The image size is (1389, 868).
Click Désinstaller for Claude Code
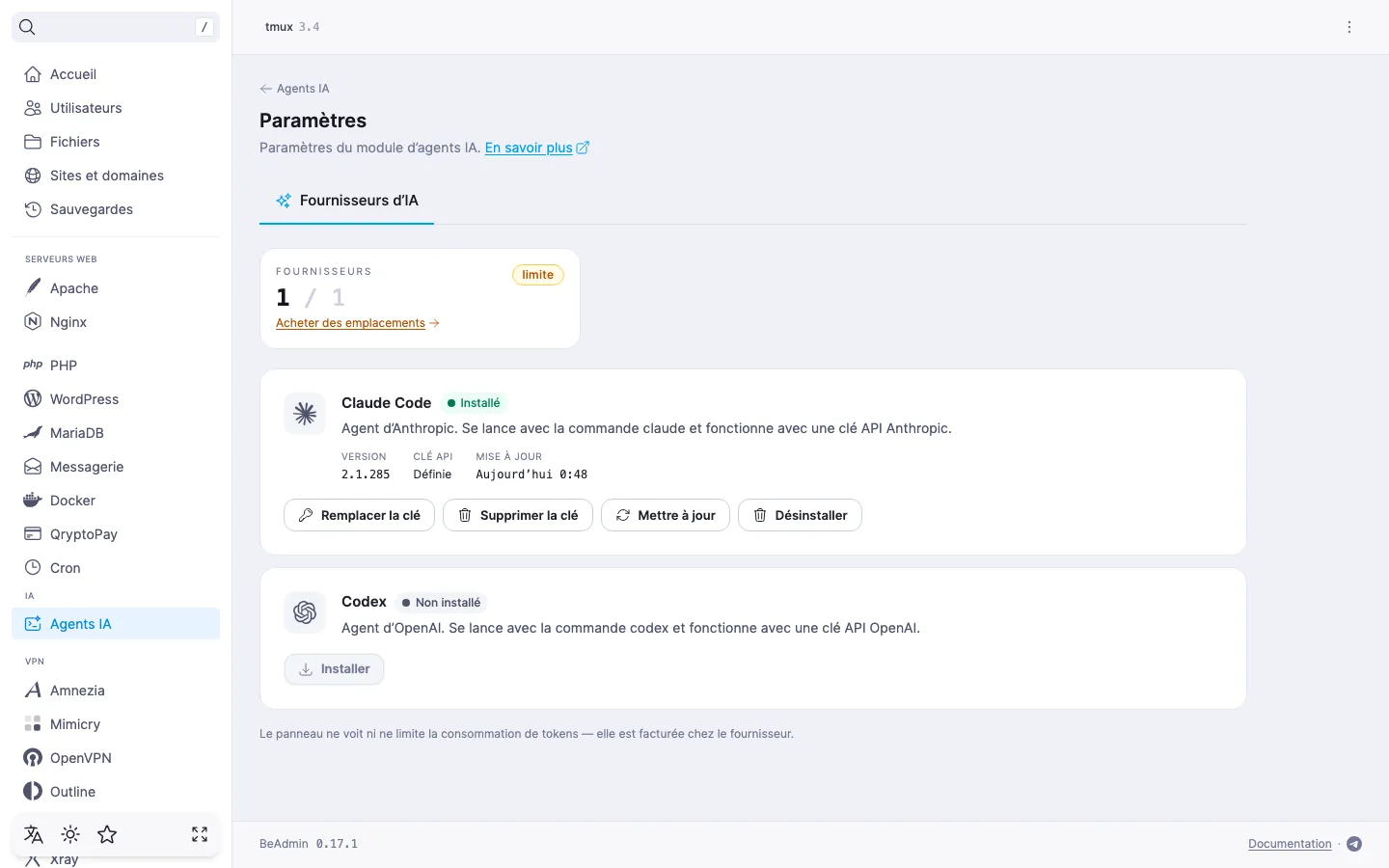[800, 515]
